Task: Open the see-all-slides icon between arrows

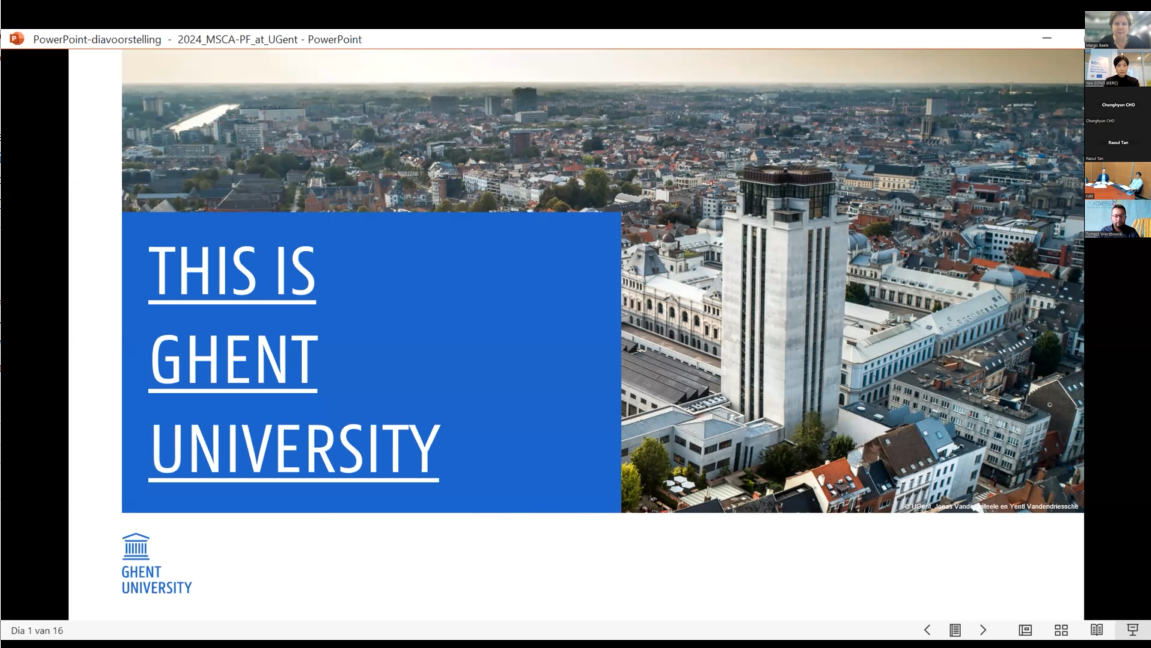Action: 955,630
